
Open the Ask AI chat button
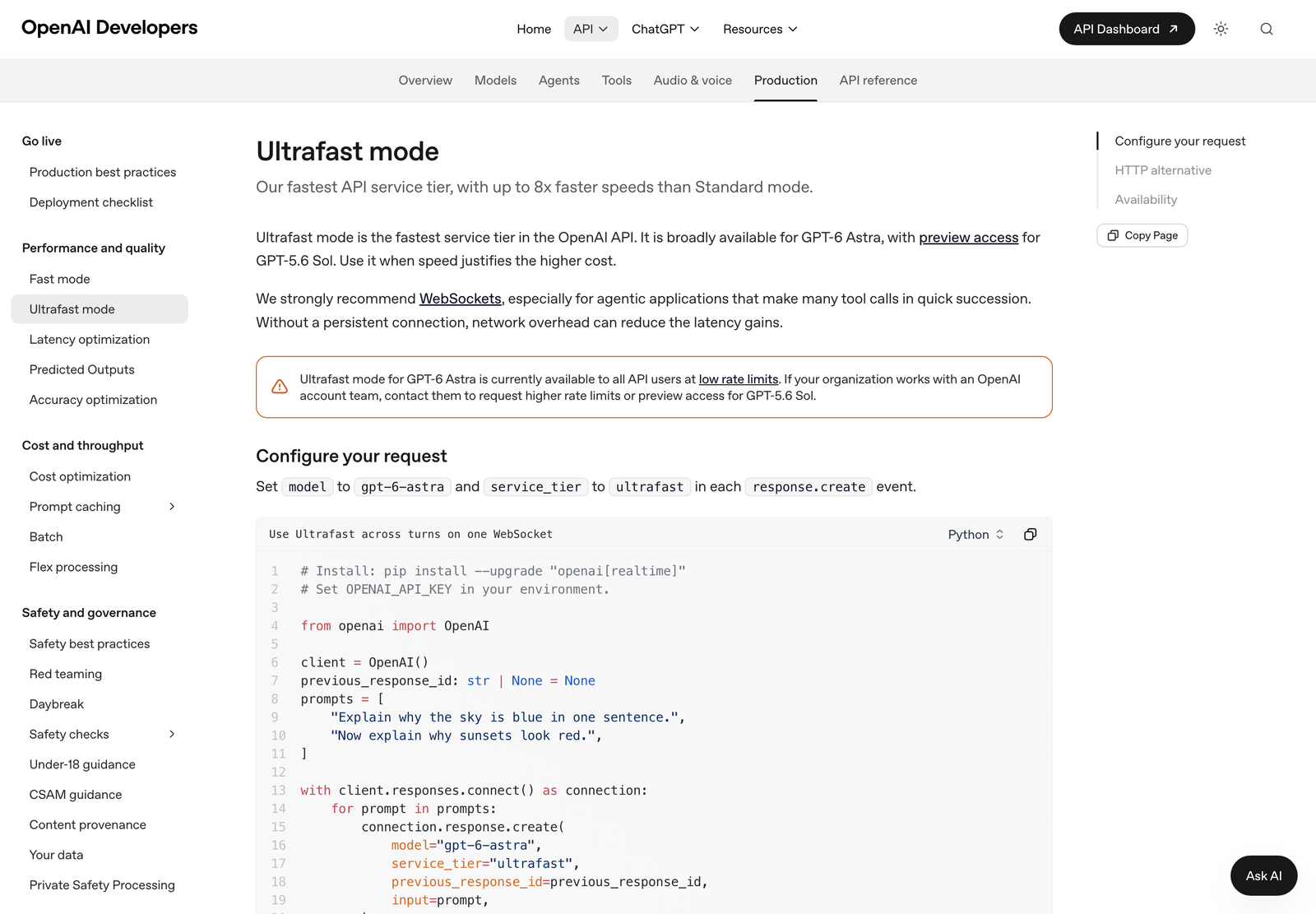pyautogui.click(x=1264, y=876)
